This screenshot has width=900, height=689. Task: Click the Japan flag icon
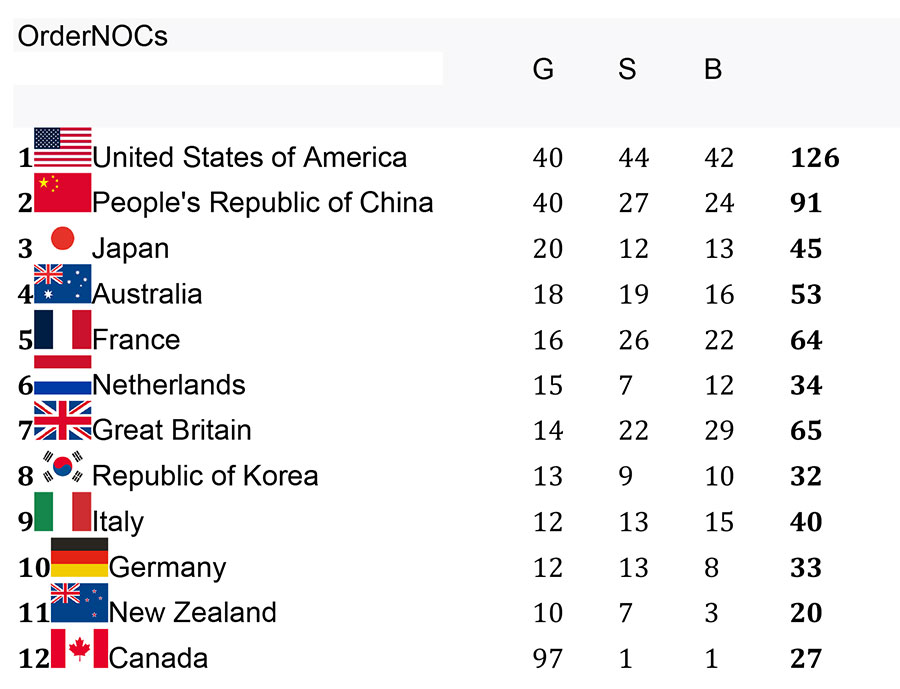tap(63, 238)
